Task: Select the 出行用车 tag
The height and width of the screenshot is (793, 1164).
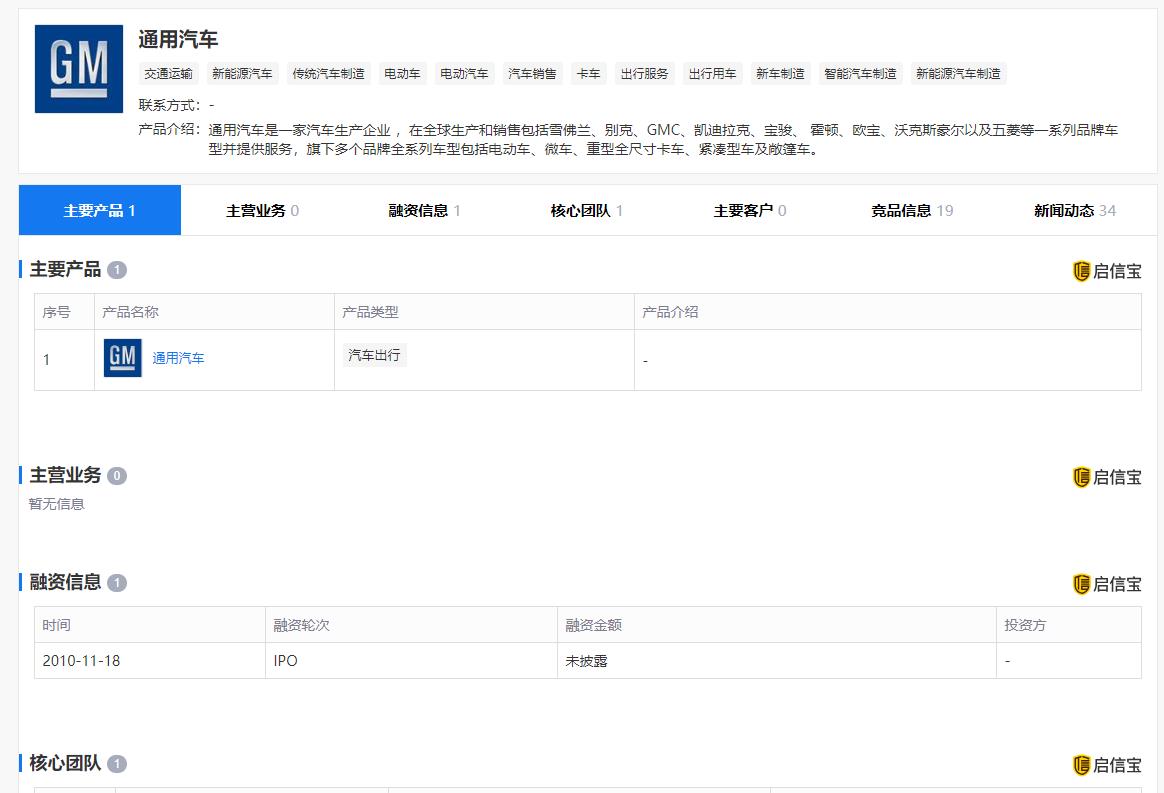Action: (x=713, y=74)
